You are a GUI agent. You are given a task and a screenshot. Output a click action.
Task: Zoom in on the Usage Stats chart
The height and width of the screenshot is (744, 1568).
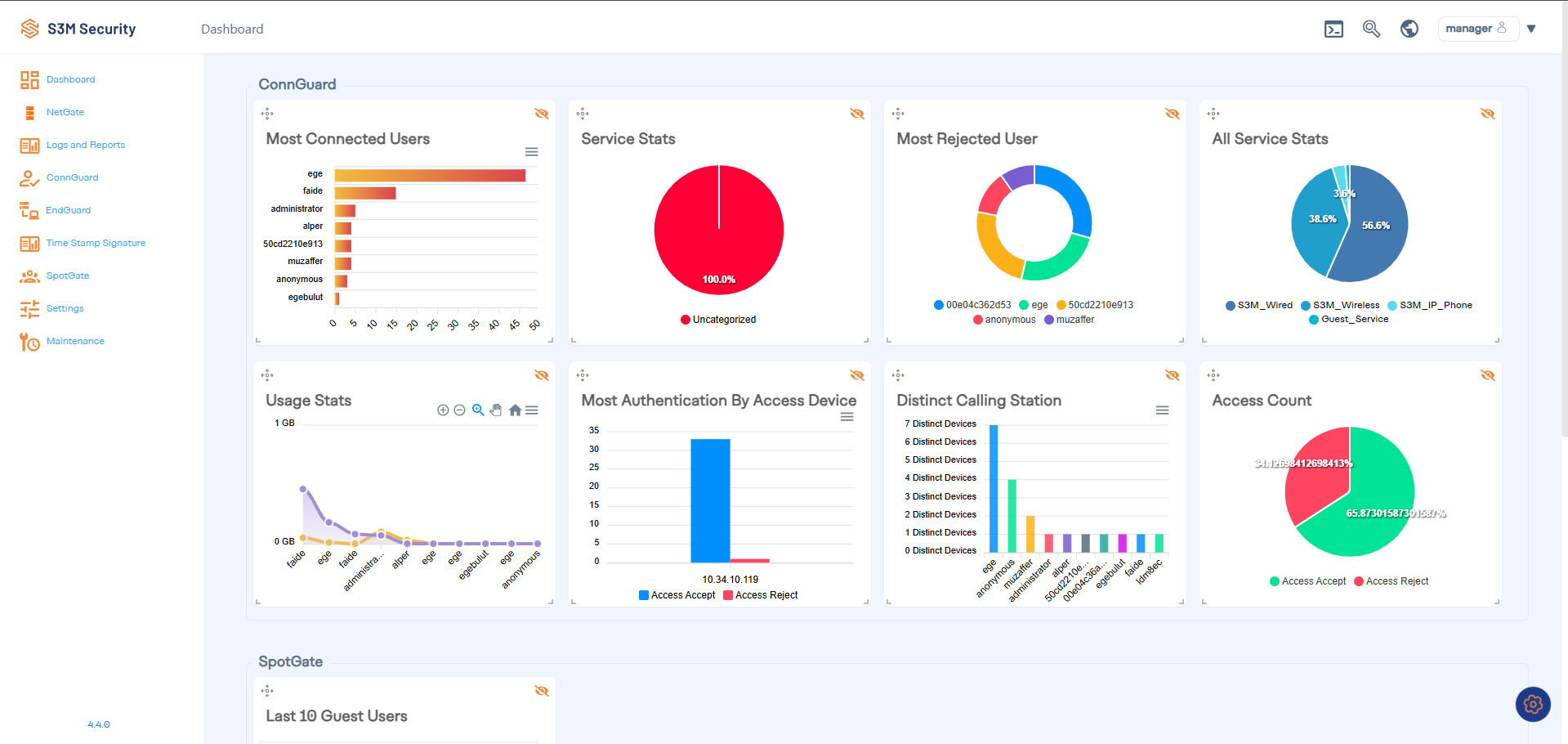(x=443, y=410)
